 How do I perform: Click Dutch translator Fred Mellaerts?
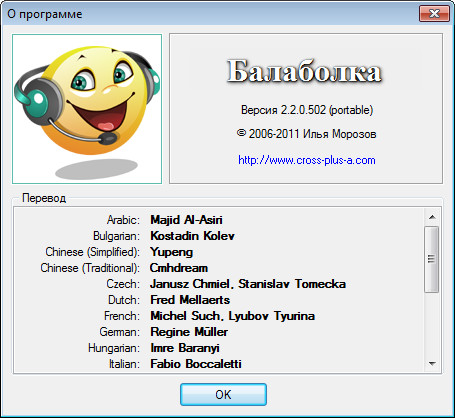[x=190, y=300]
